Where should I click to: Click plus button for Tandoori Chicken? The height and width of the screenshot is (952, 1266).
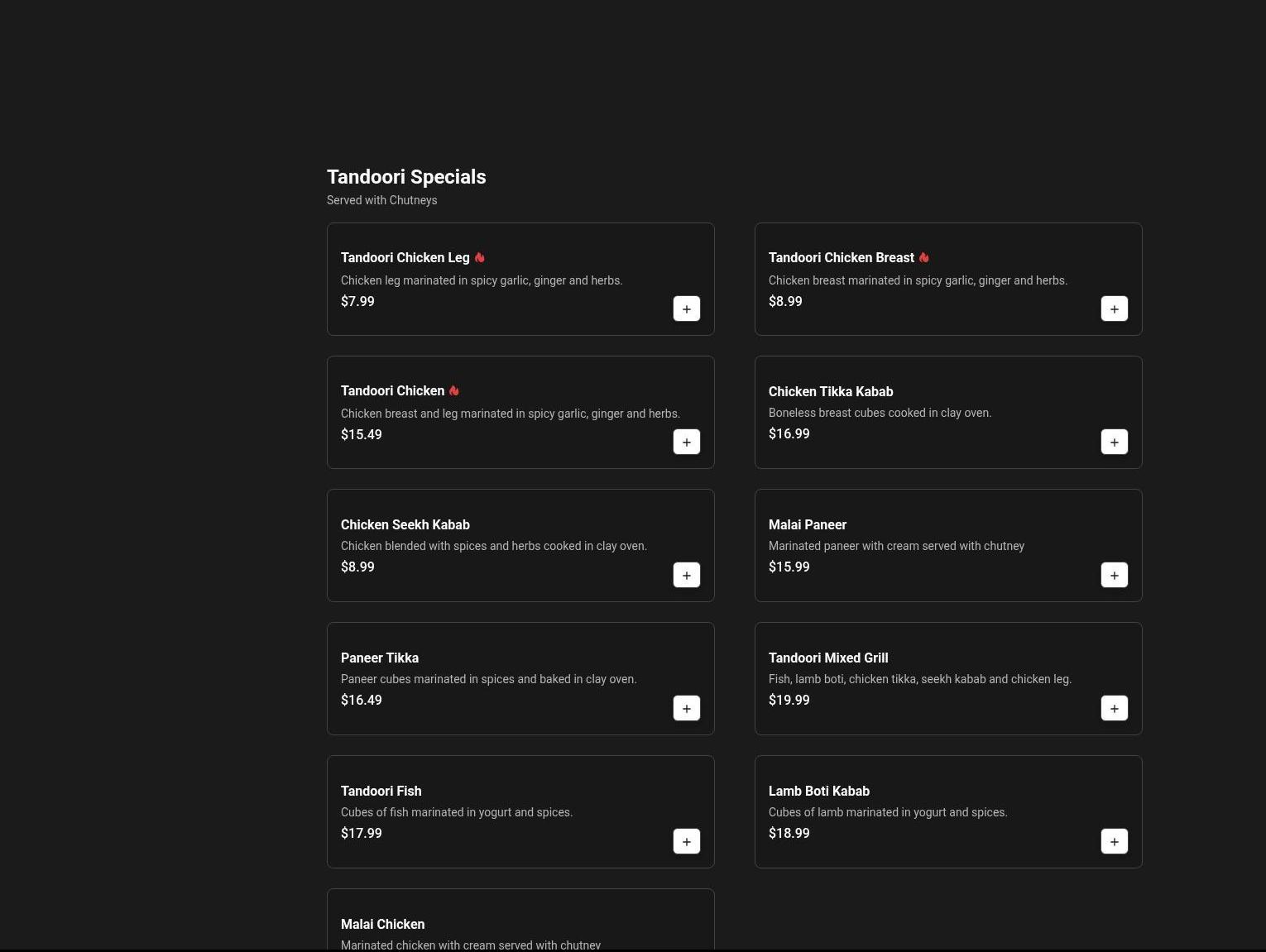pyautogui.click(x=686, y=442)
